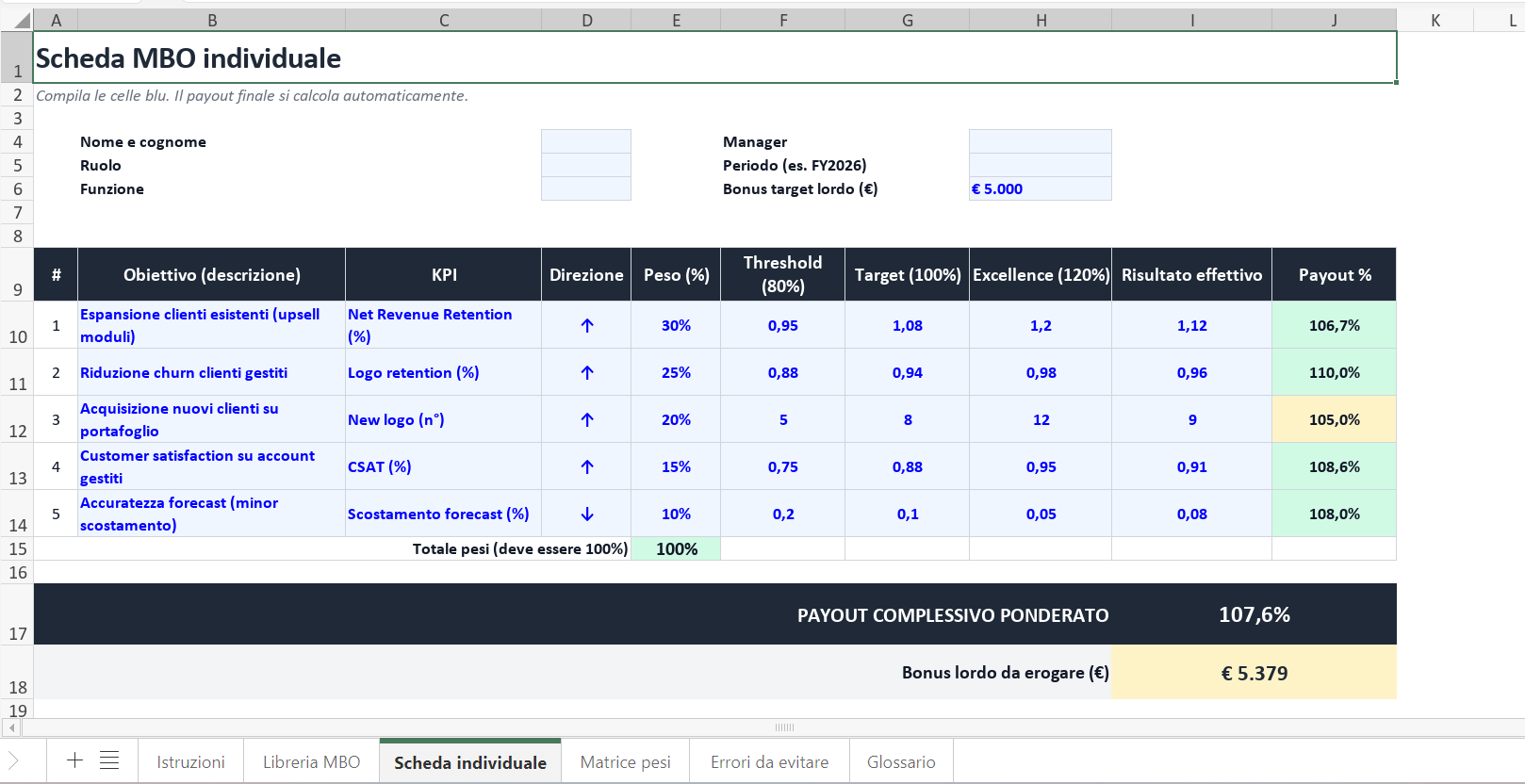The height and width of the screenshot is (784, 1525).
Task: Go to the Glossario sheet tab
Action: click(901, 761)
